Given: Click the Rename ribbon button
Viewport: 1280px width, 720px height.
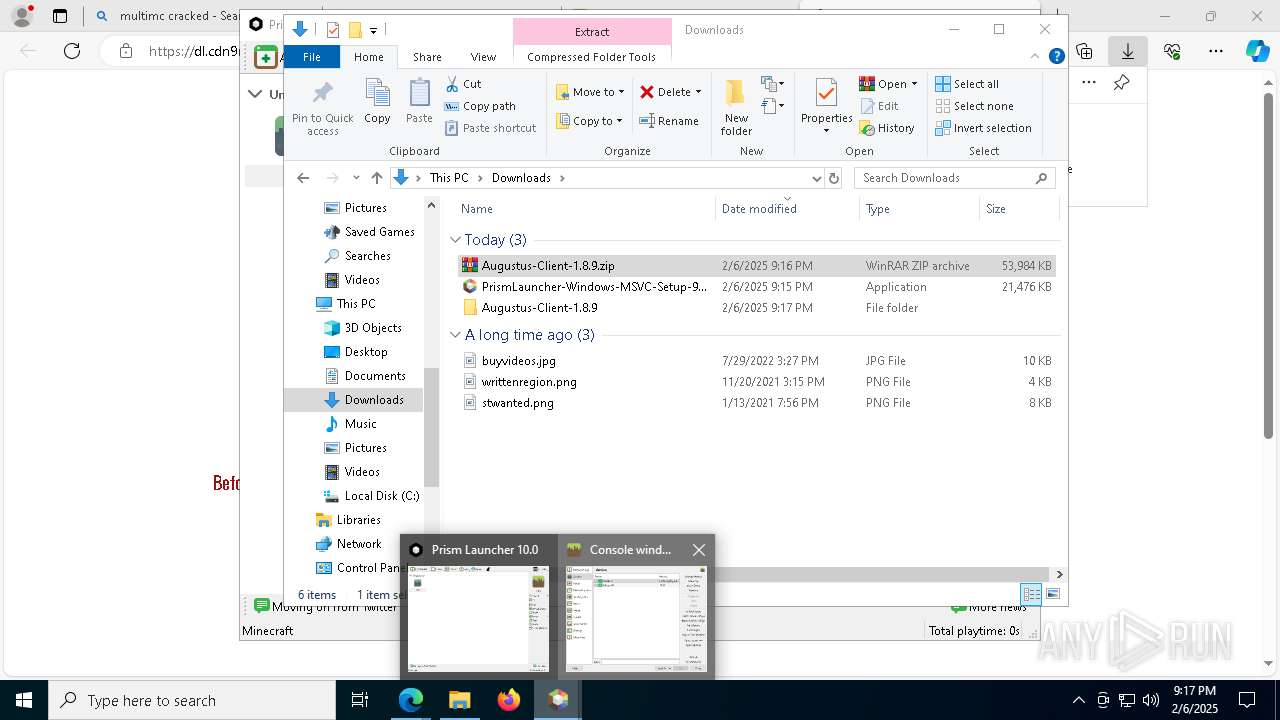Looking at the screenshot, I should coord(669,121).
